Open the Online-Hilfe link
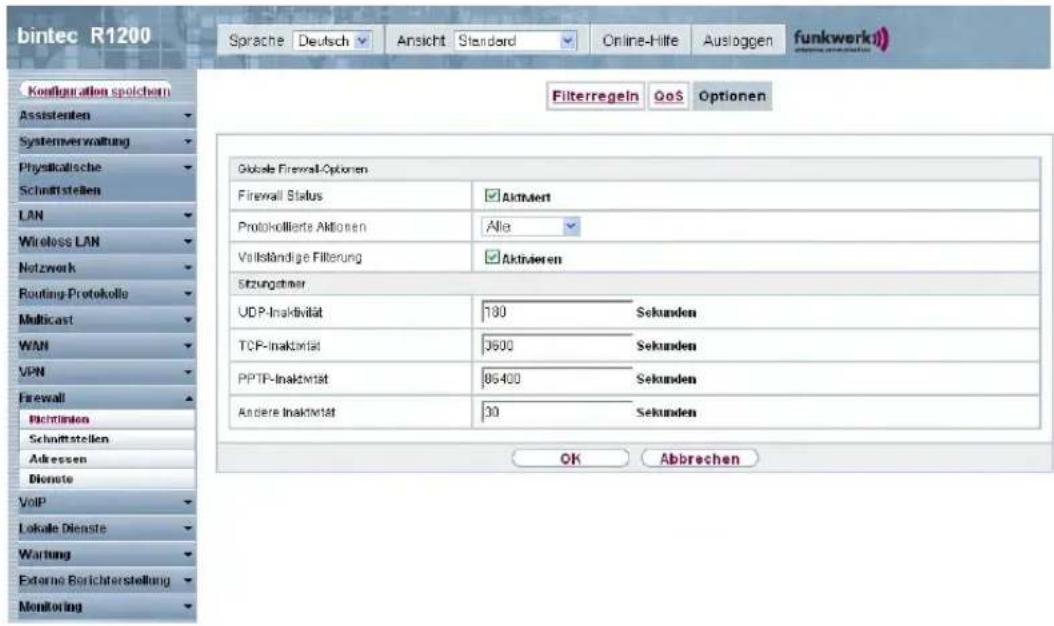 click(640, 41)
